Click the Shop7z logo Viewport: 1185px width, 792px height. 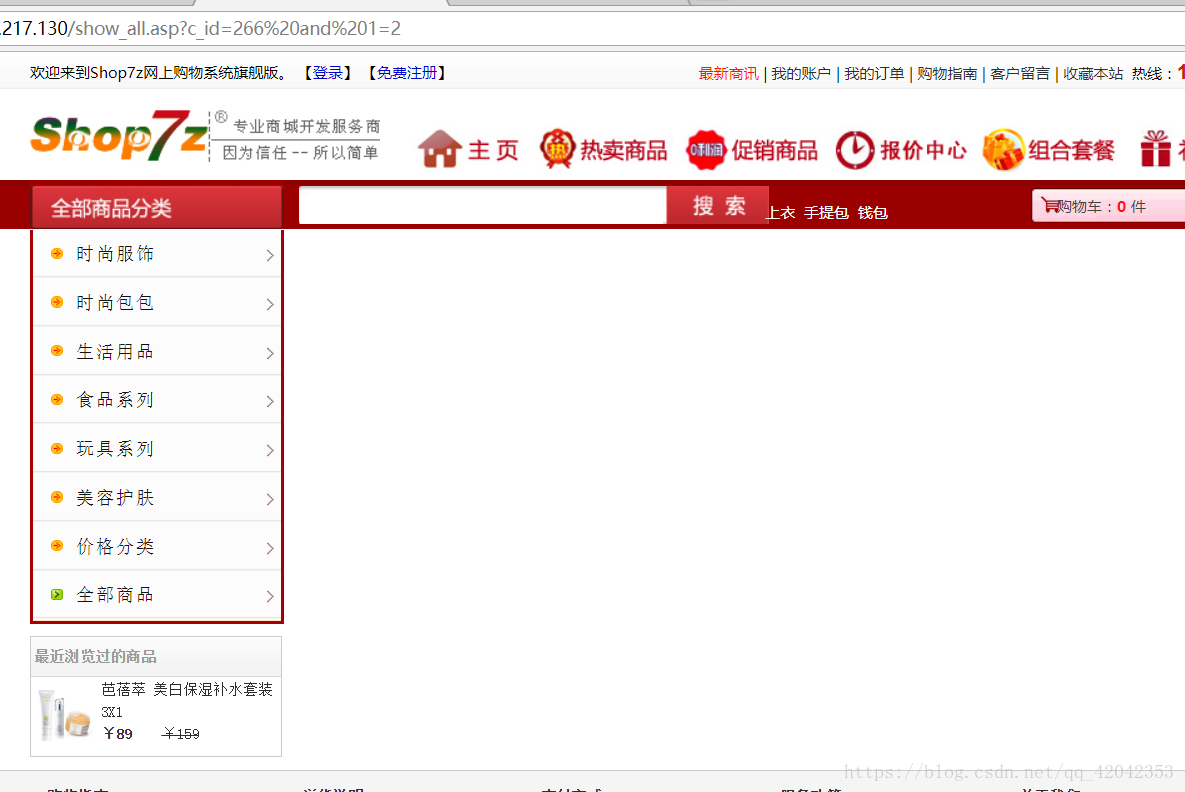119,136
